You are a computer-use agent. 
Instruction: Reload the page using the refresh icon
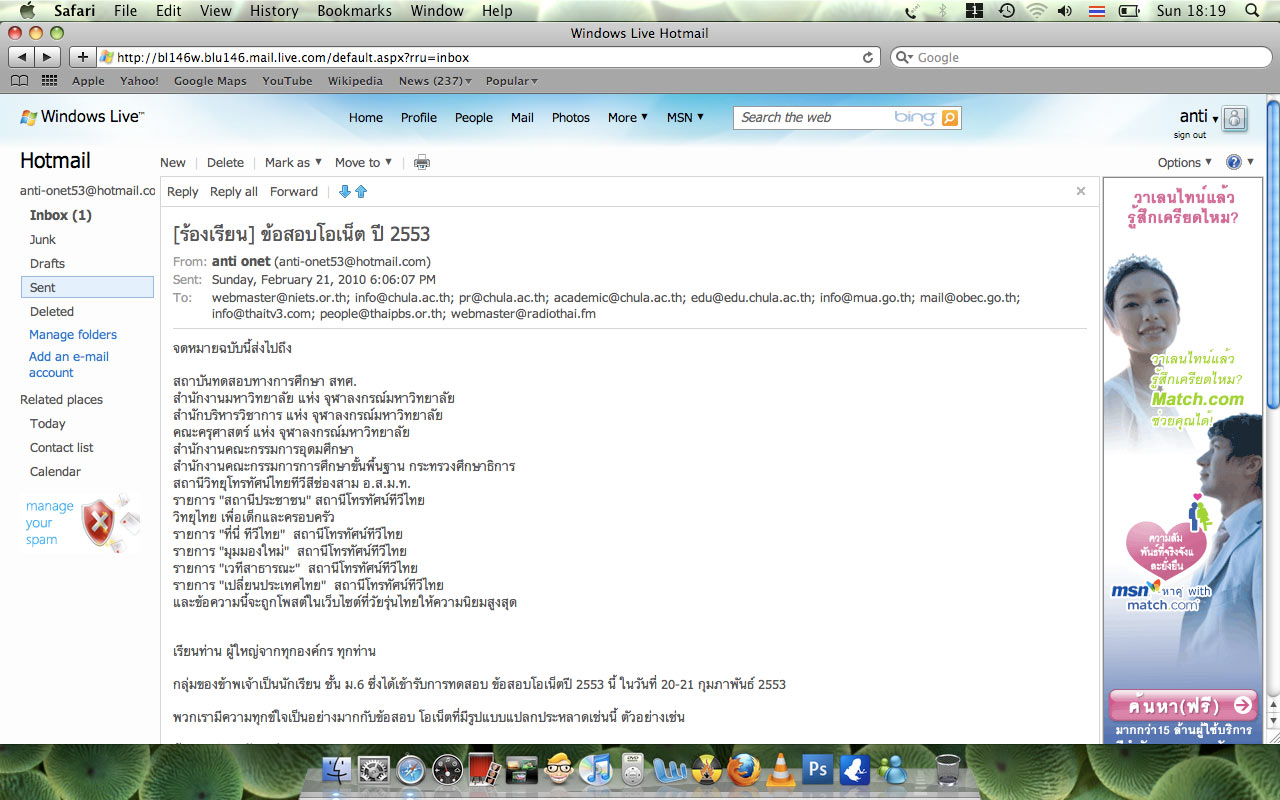click(x=868, y=57)
